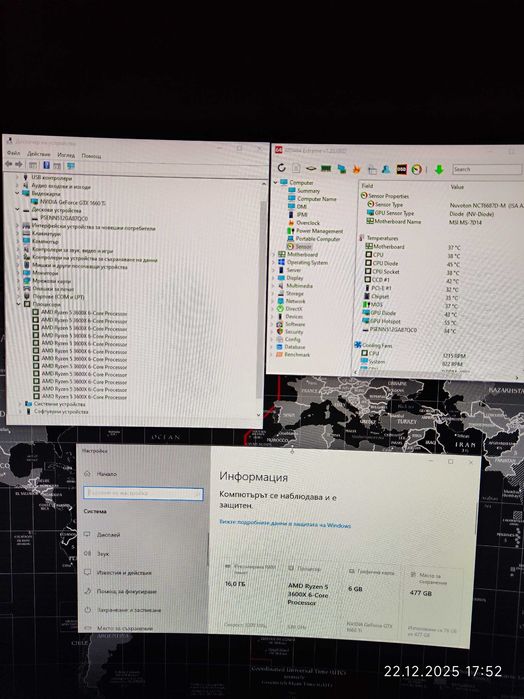Click Device Manager Forward arrow
The image size is (524, 699).
click(x=18, y=164)
